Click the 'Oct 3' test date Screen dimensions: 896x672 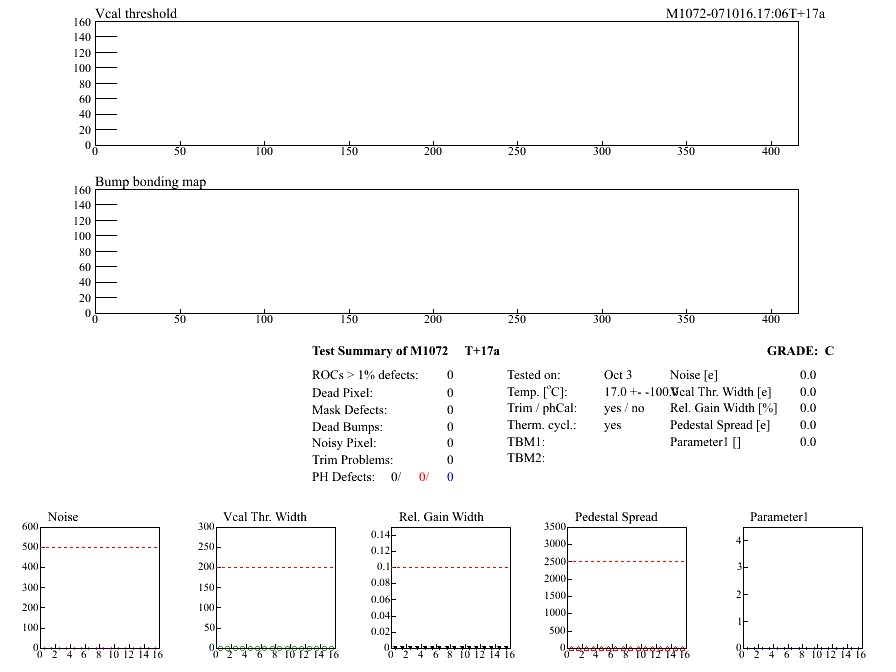618,375
